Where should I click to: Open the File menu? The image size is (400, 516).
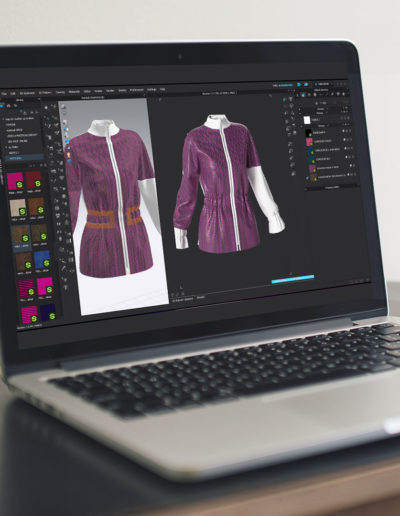[4, 94]
